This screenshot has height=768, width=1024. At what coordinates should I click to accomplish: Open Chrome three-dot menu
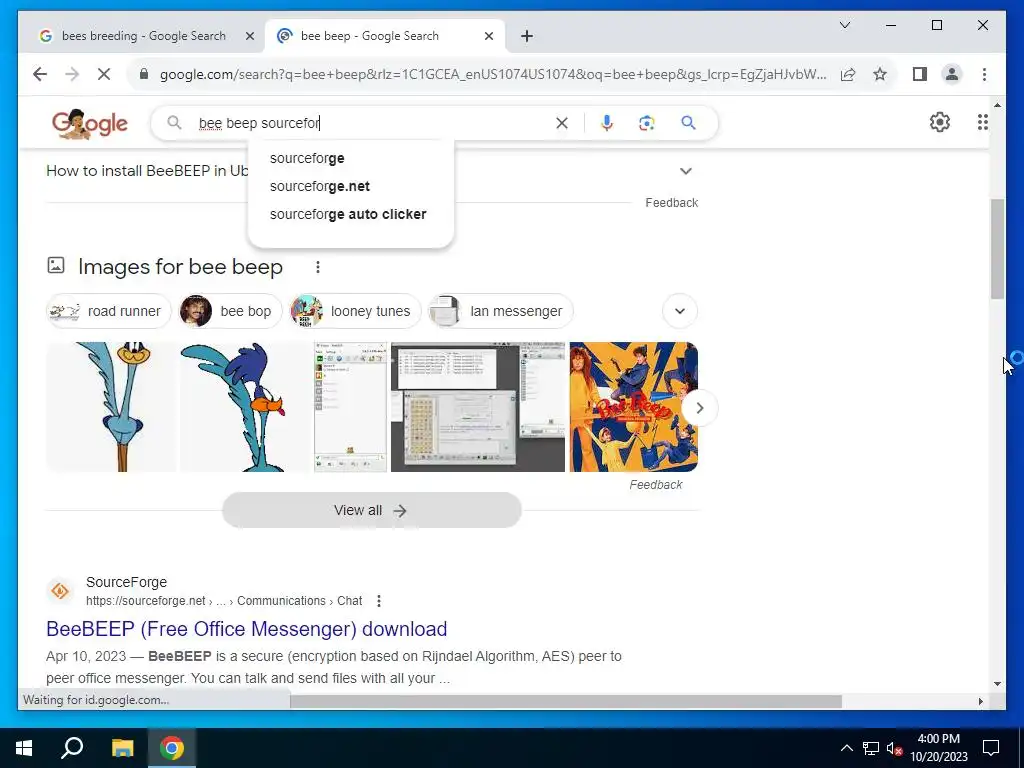coord(984,74)
